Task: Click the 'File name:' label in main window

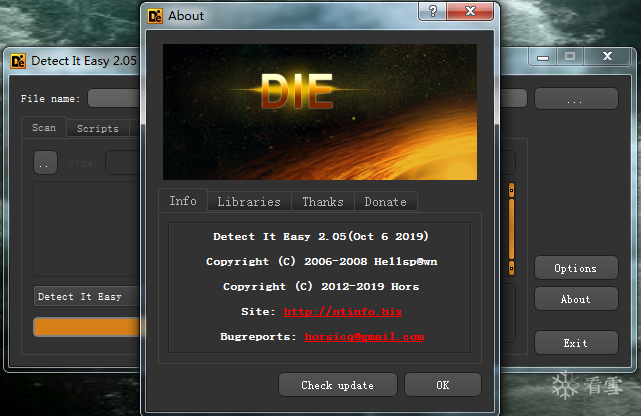Action: (x=50, y=99)
